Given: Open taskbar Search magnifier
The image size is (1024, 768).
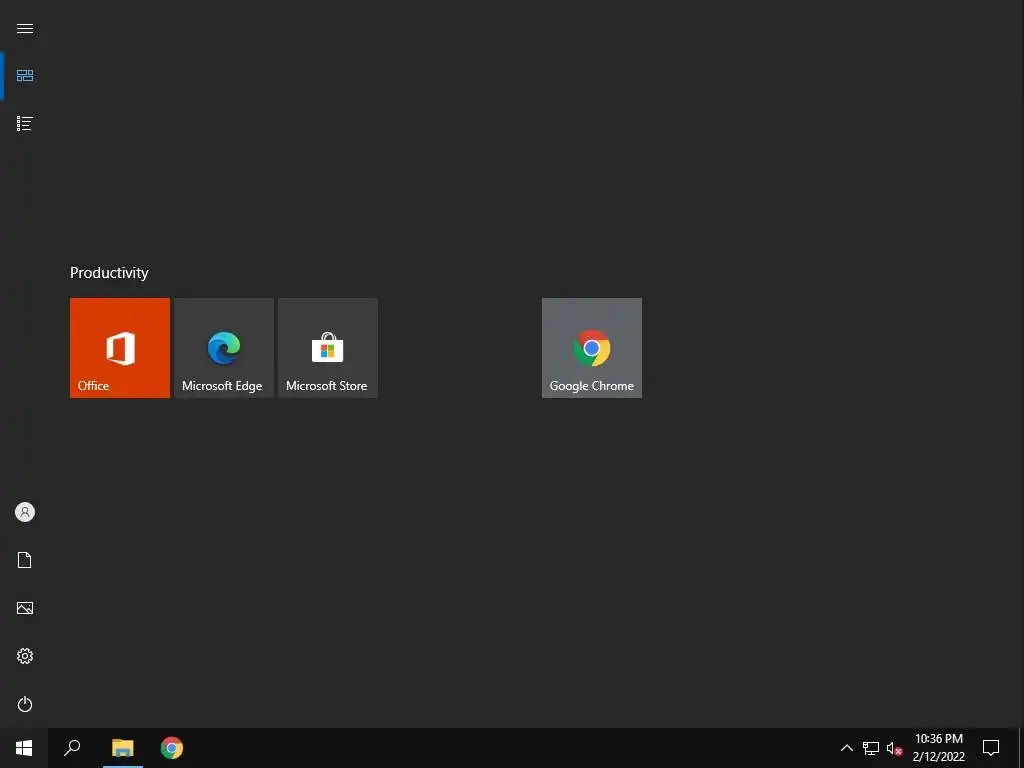Looking at the screenshot, I should [72, 748].
